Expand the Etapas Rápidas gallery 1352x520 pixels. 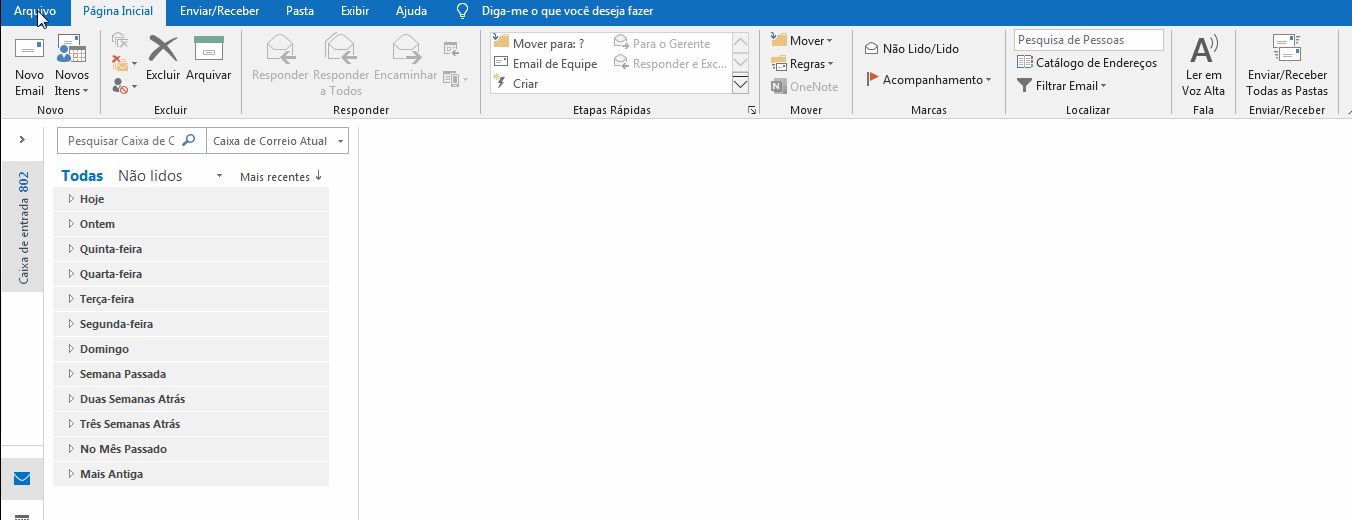click(x=741, y=84)
